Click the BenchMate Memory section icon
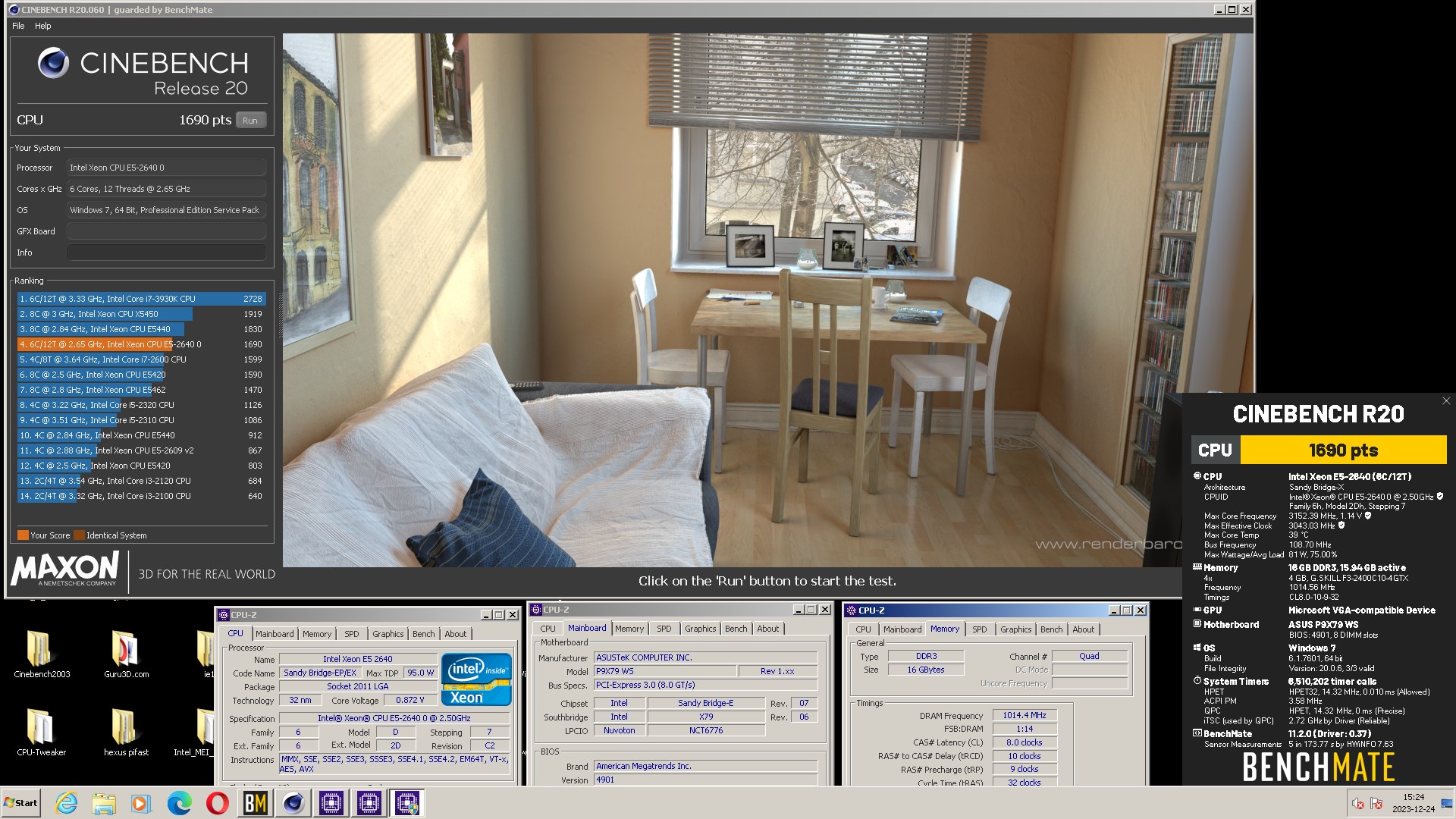Image resolution: width=1456 pixels, height=819 pixels. (1197, 567)
